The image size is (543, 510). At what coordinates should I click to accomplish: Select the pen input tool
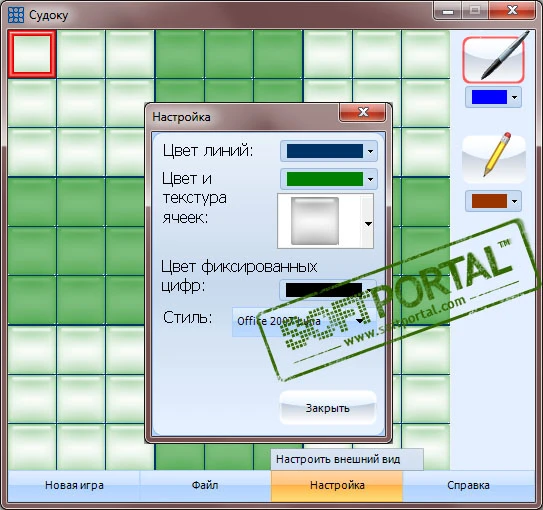493,60
